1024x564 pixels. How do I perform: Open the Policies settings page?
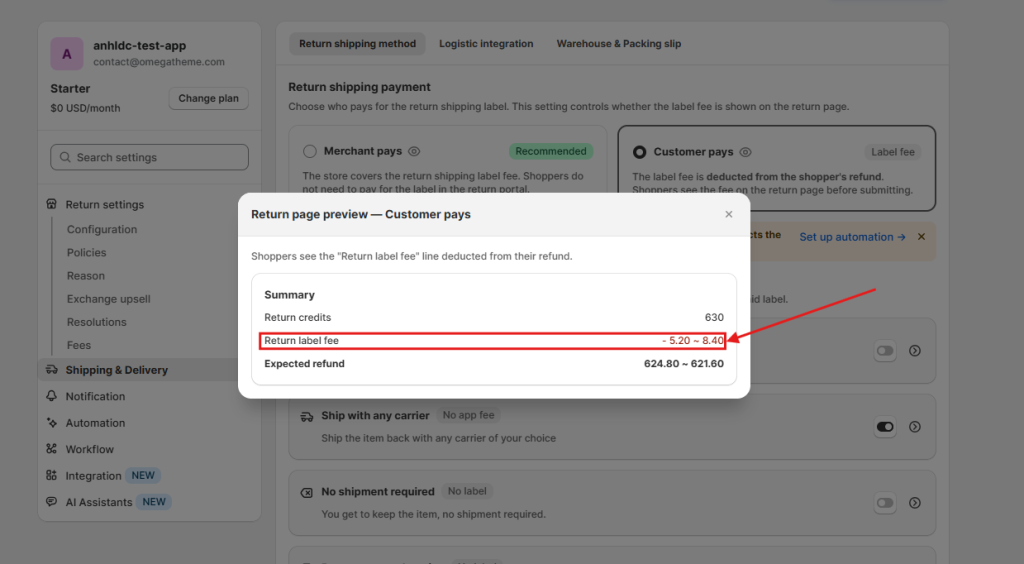tap(86, 253)
